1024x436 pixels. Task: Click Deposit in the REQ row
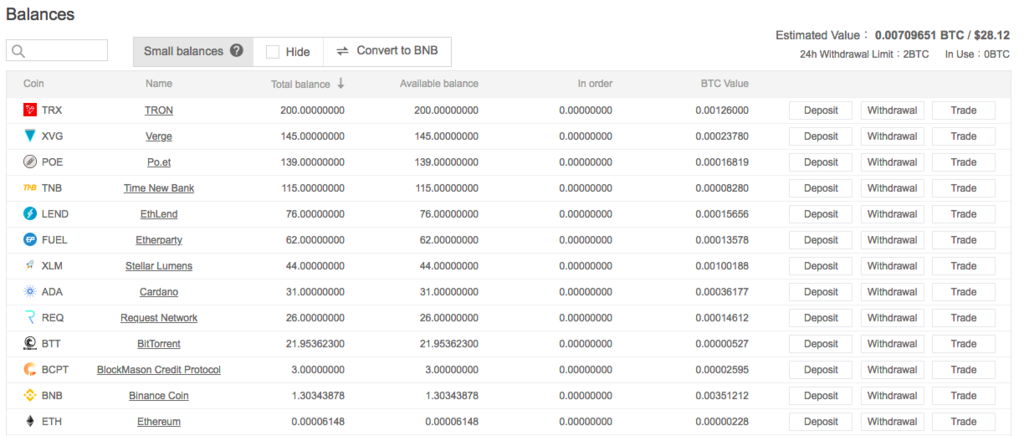[x=820, y=318]
